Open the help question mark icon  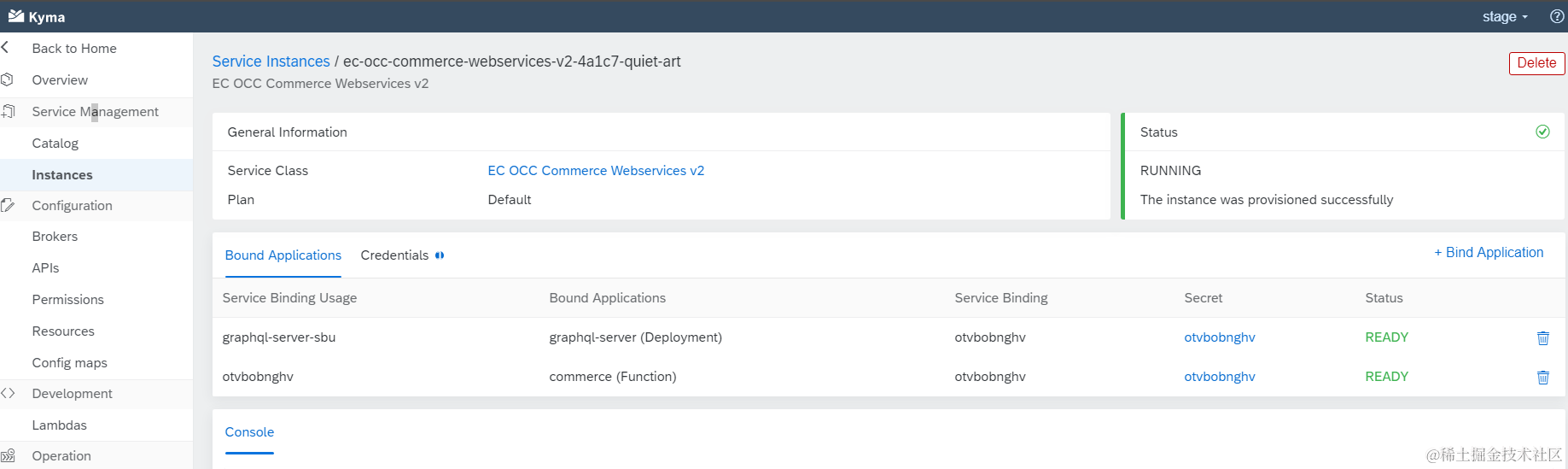click(1557, 16)
